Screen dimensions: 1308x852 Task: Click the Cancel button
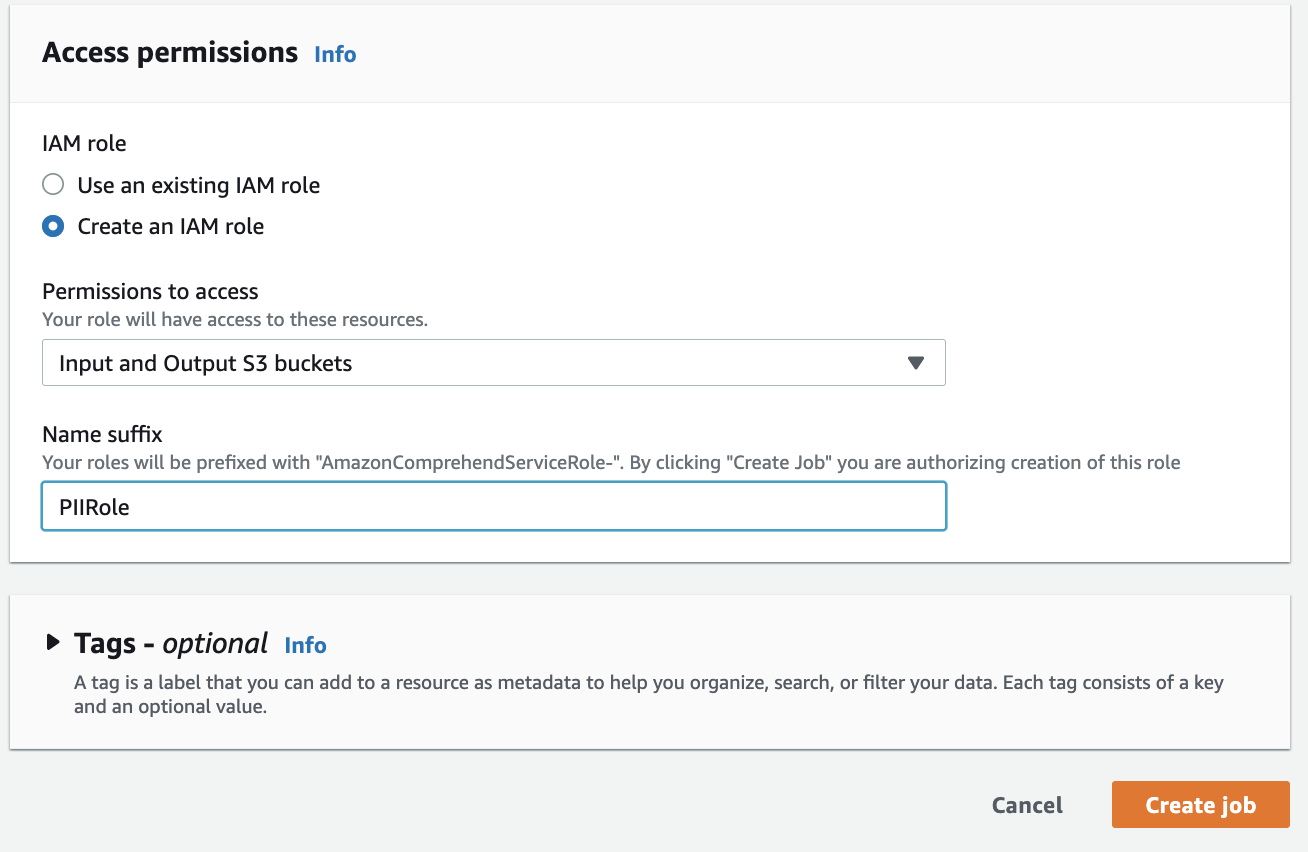tap(1026, 804)
